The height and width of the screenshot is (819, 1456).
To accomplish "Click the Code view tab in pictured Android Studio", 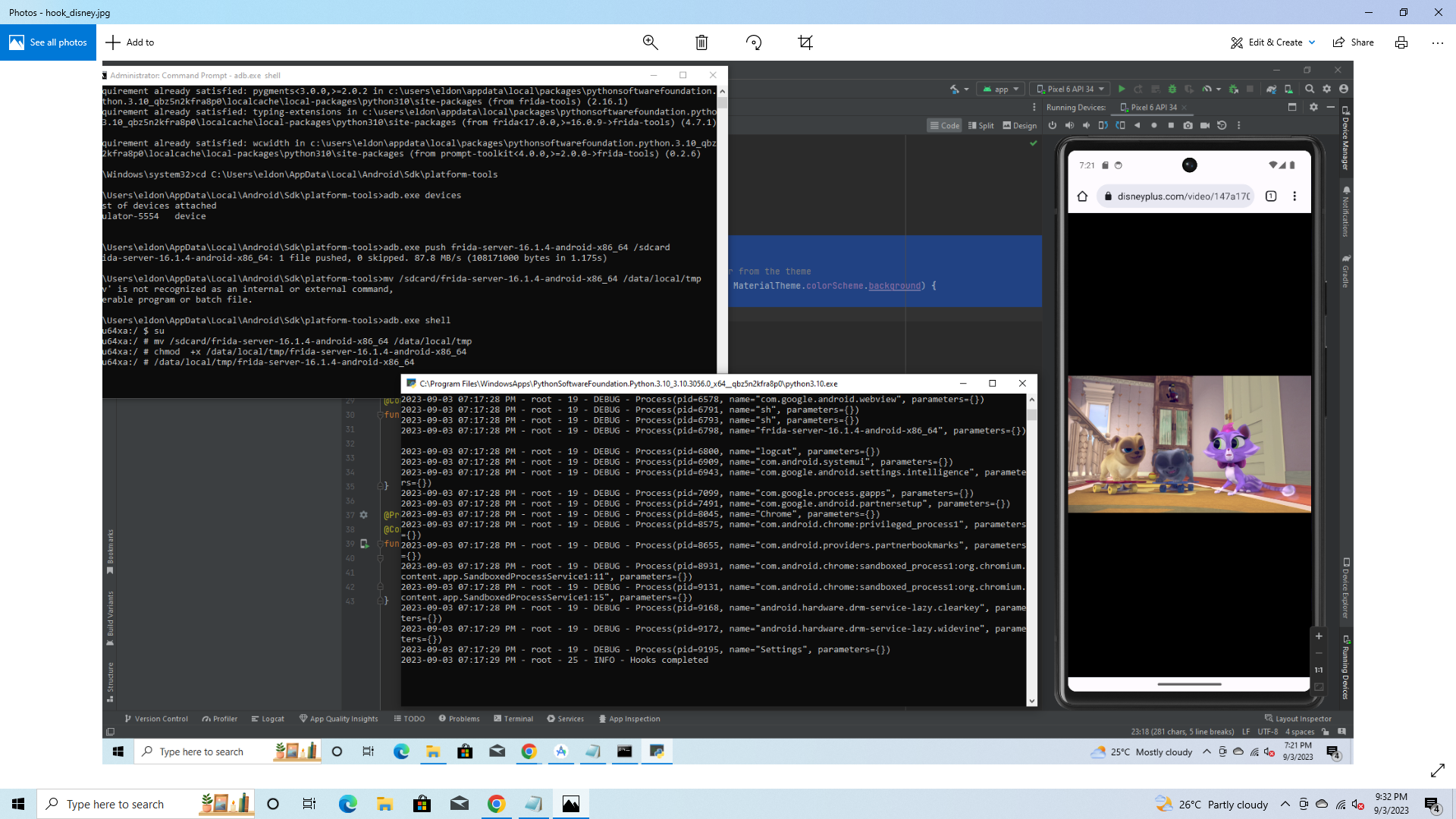I will (945, 126).
